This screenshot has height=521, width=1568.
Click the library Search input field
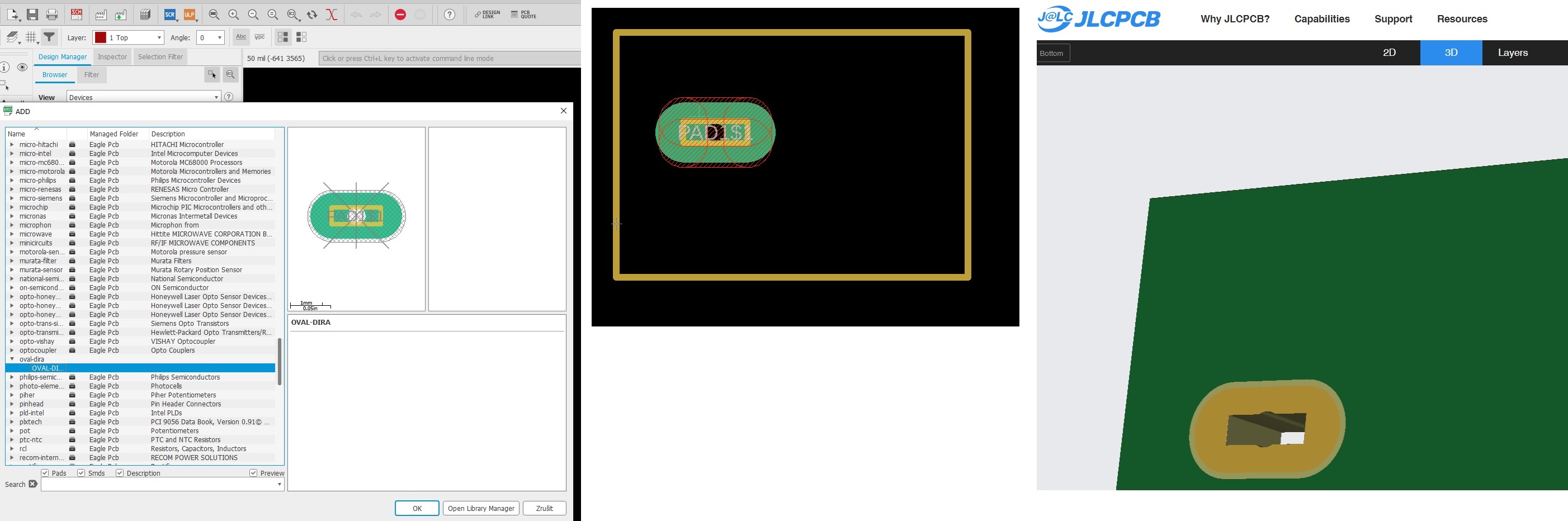coord(158,485)
